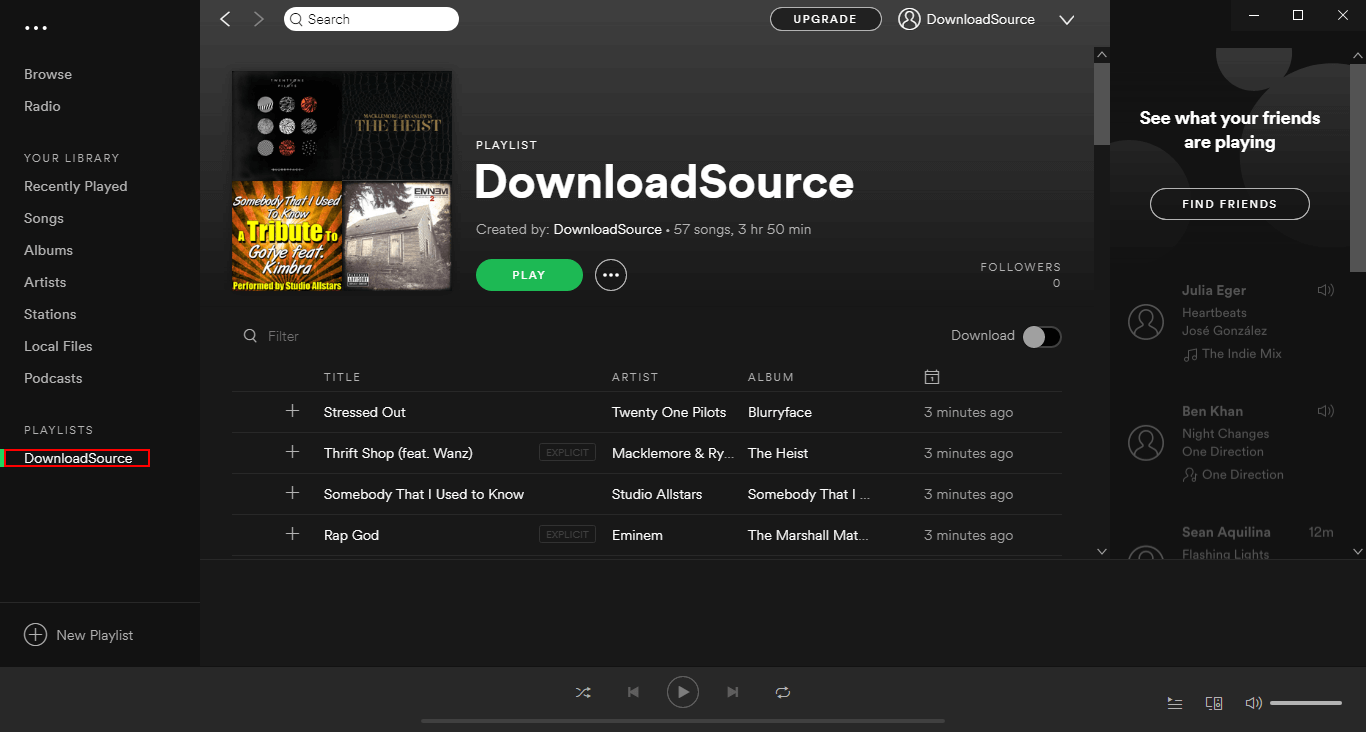Open Browse in the sidebar

pyautogui.click(x=48, y=74)
